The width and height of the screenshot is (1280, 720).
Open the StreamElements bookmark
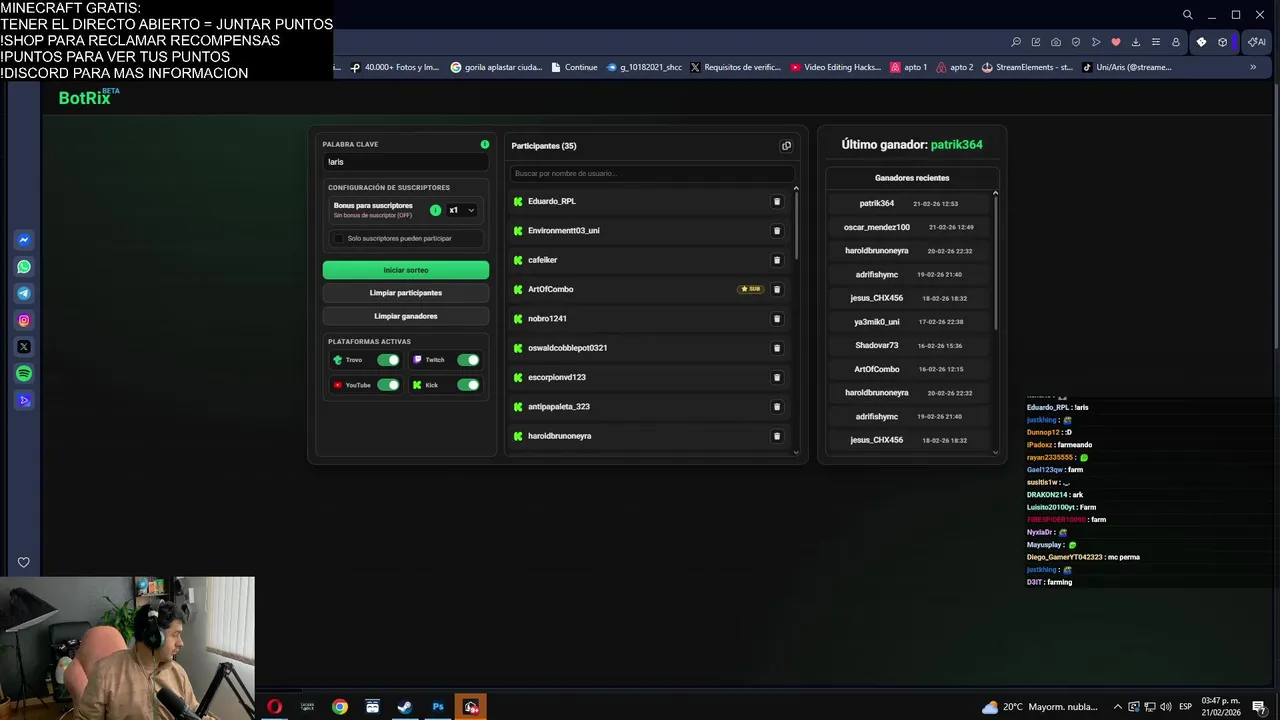pos(1027,67)
